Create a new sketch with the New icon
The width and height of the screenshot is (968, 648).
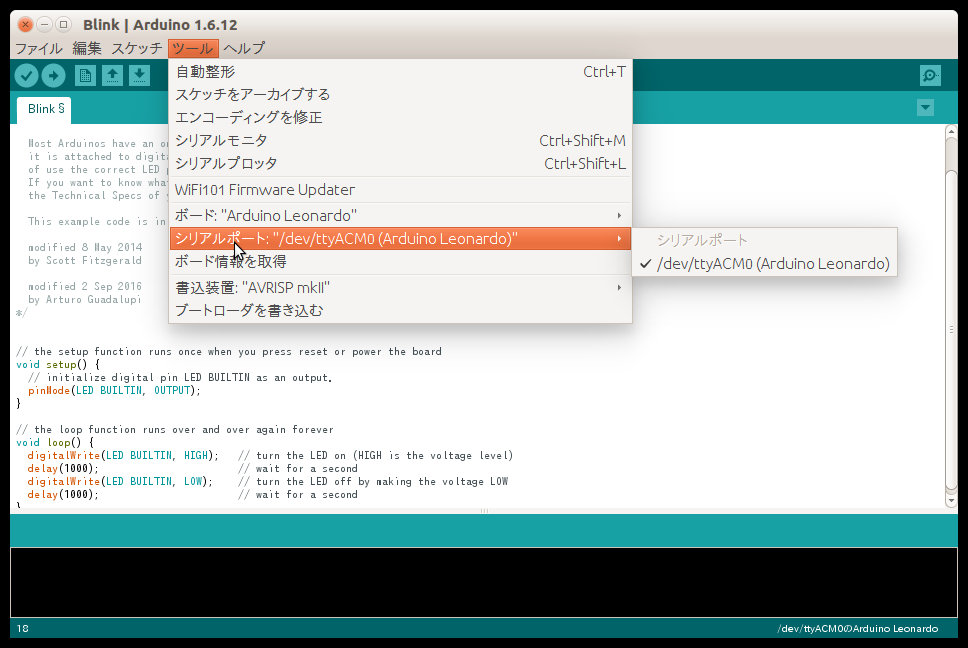[85, 76]
